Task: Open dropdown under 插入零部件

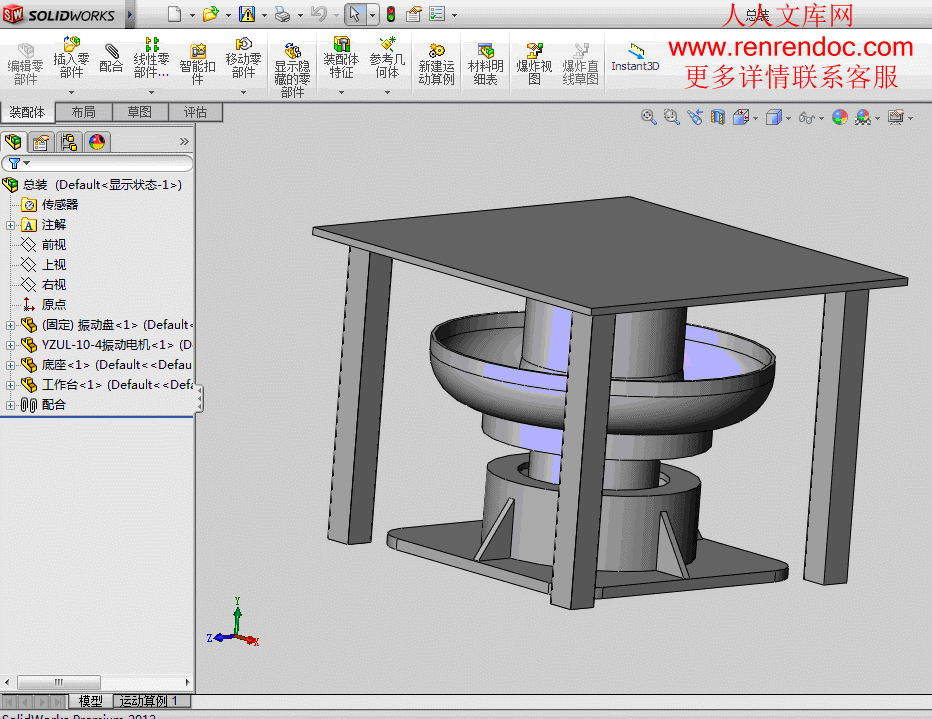Action: coord(71,92)
